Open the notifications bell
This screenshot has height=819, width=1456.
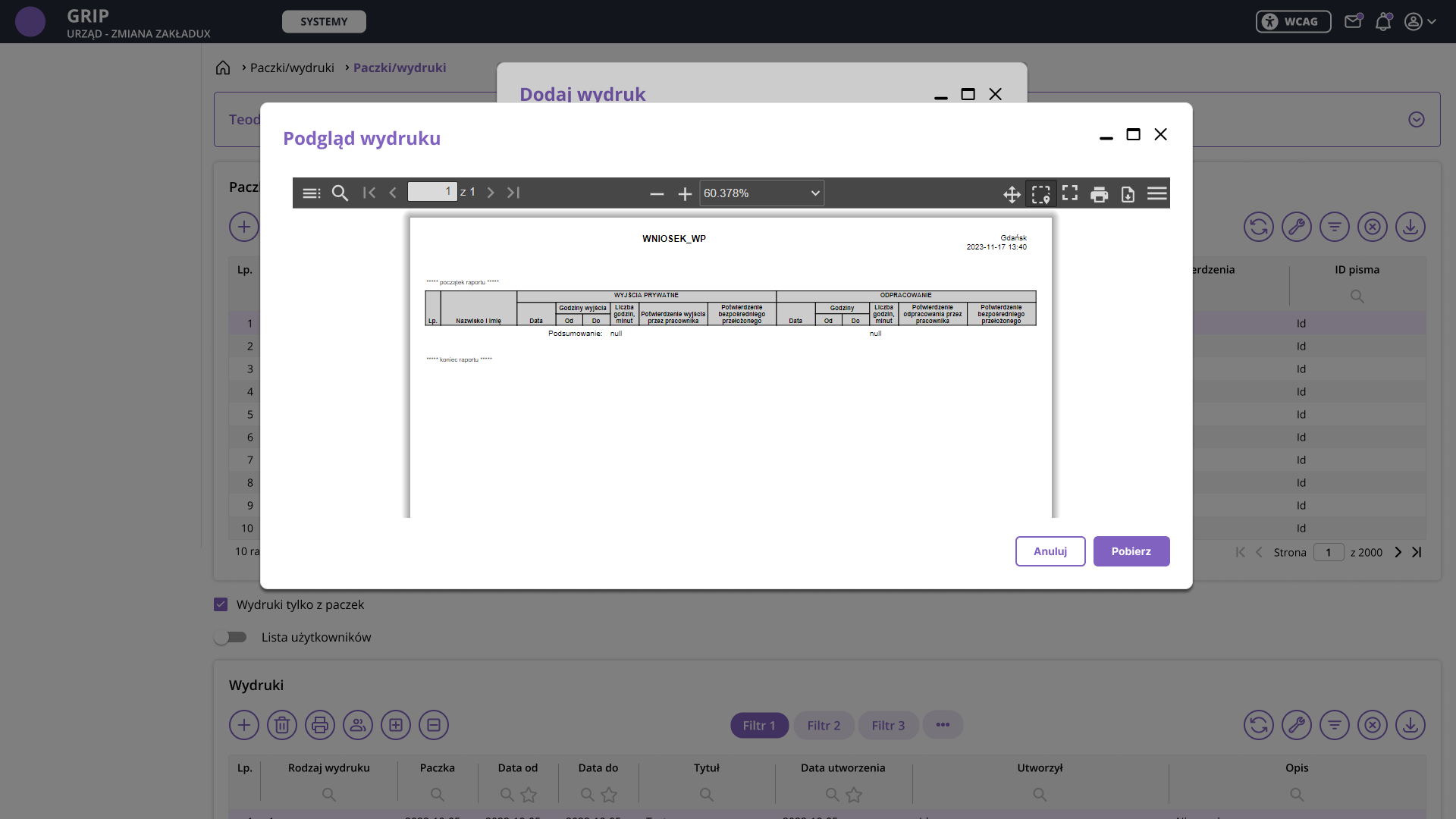(1384, 21)
